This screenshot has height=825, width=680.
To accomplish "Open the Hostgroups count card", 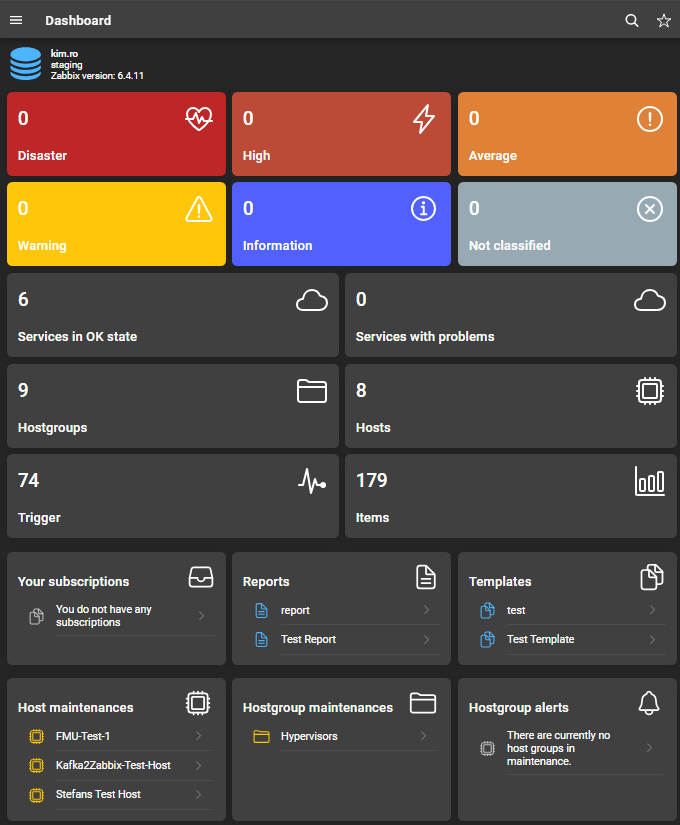I will click(173, 406).
